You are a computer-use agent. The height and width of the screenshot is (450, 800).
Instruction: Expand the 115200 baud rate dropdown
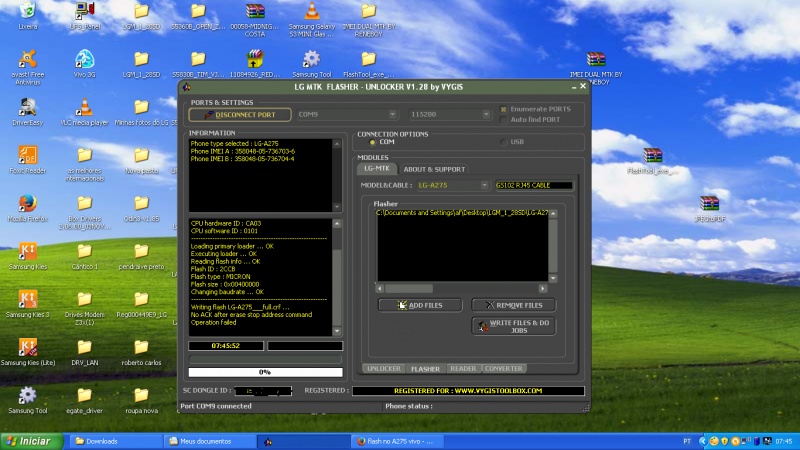click(486, 114)
